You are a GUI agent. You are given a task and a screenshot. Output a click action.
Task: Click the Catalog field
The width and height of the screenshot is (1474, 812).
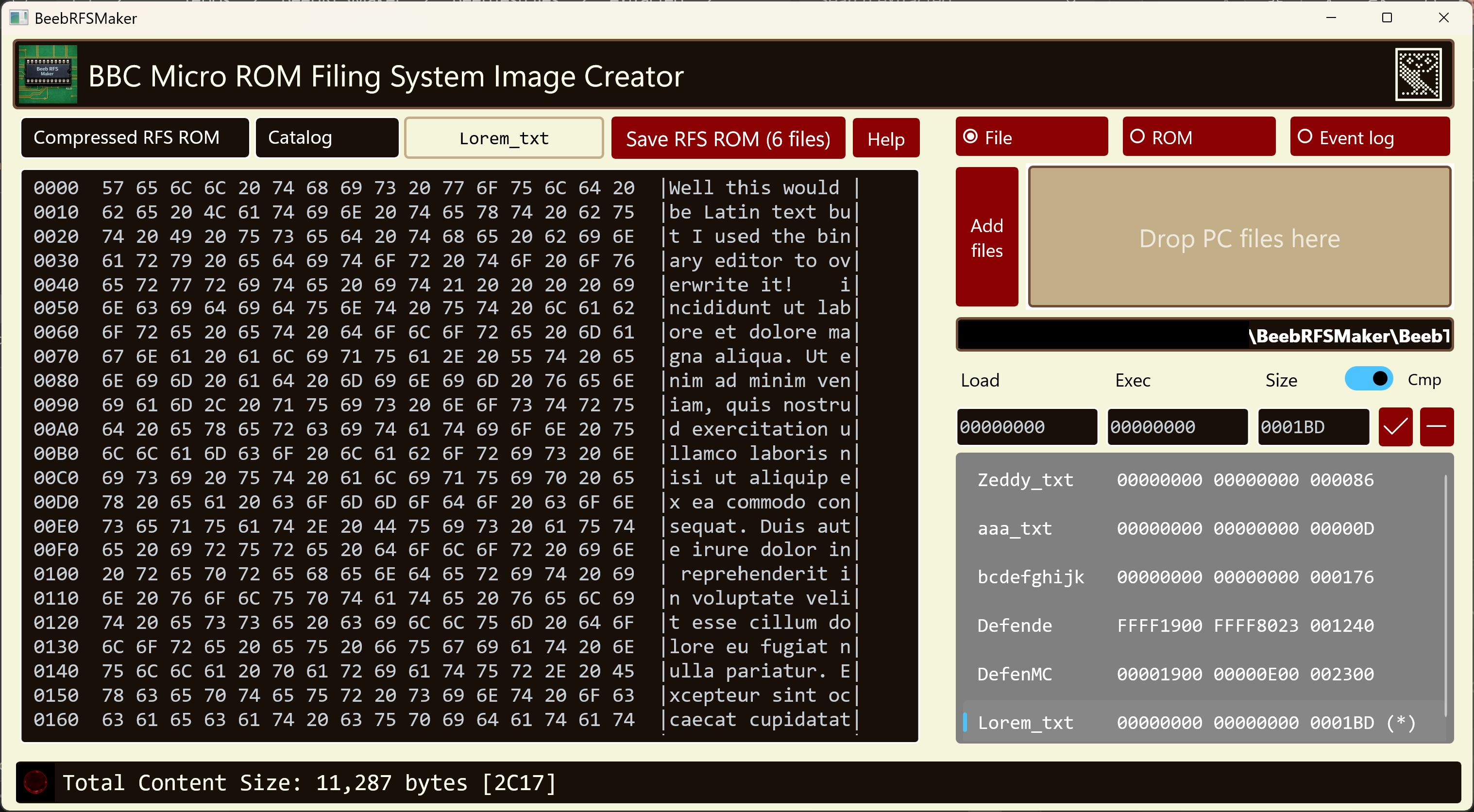(x=327, y=137)
